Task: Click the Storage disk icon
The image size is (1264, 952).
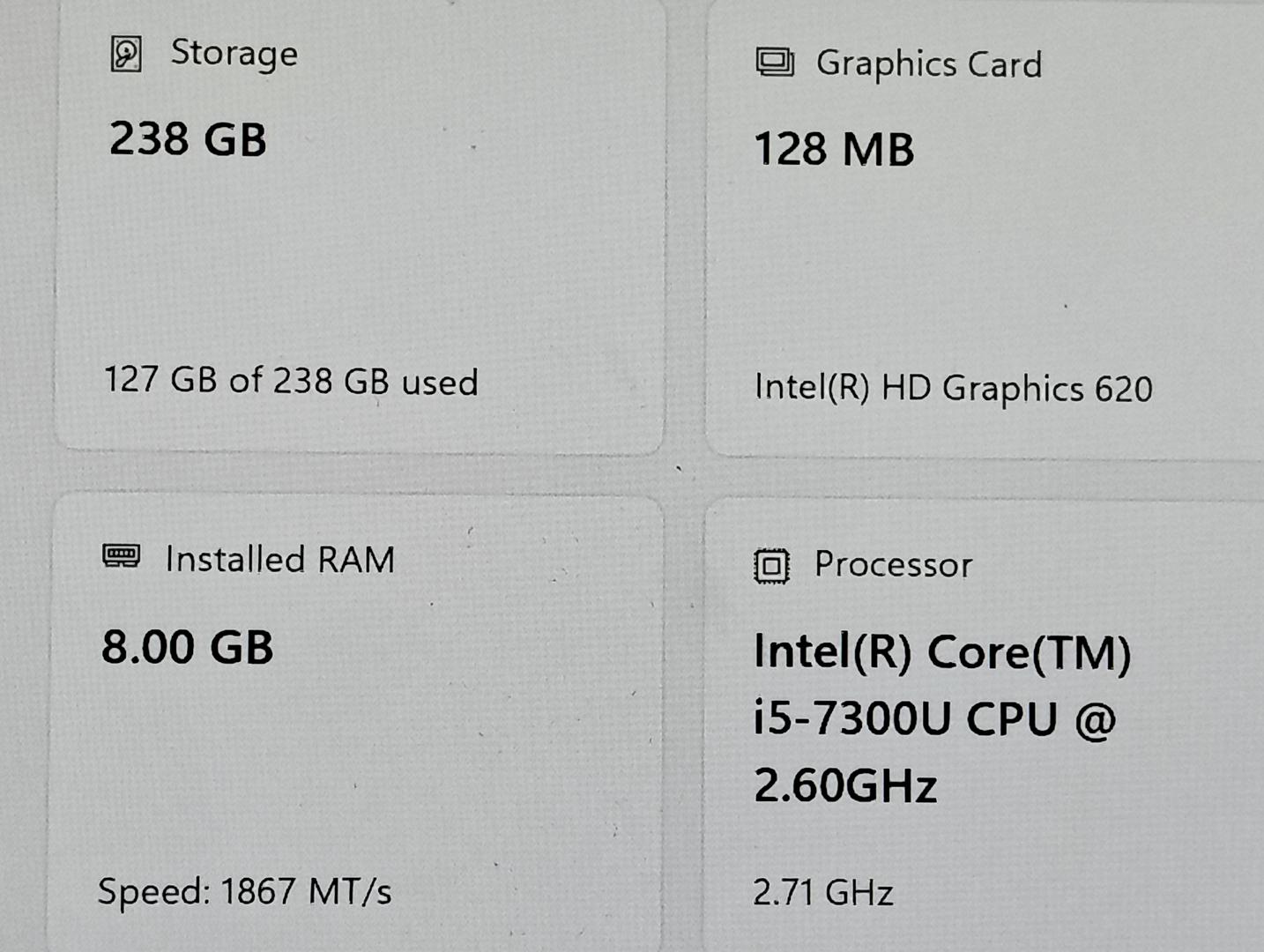Action: (x=126, y=54)
